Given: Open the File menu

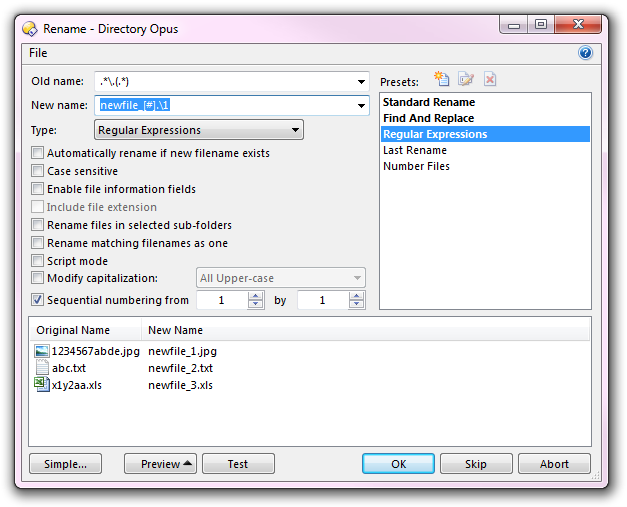Looking at the screenshot, I should point(38,53).
